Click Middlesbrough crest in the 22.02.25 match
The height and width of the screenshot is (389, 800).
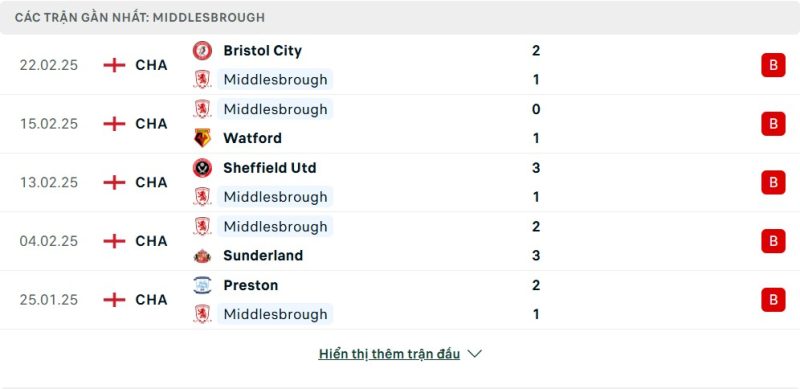(x=203, y=80)
